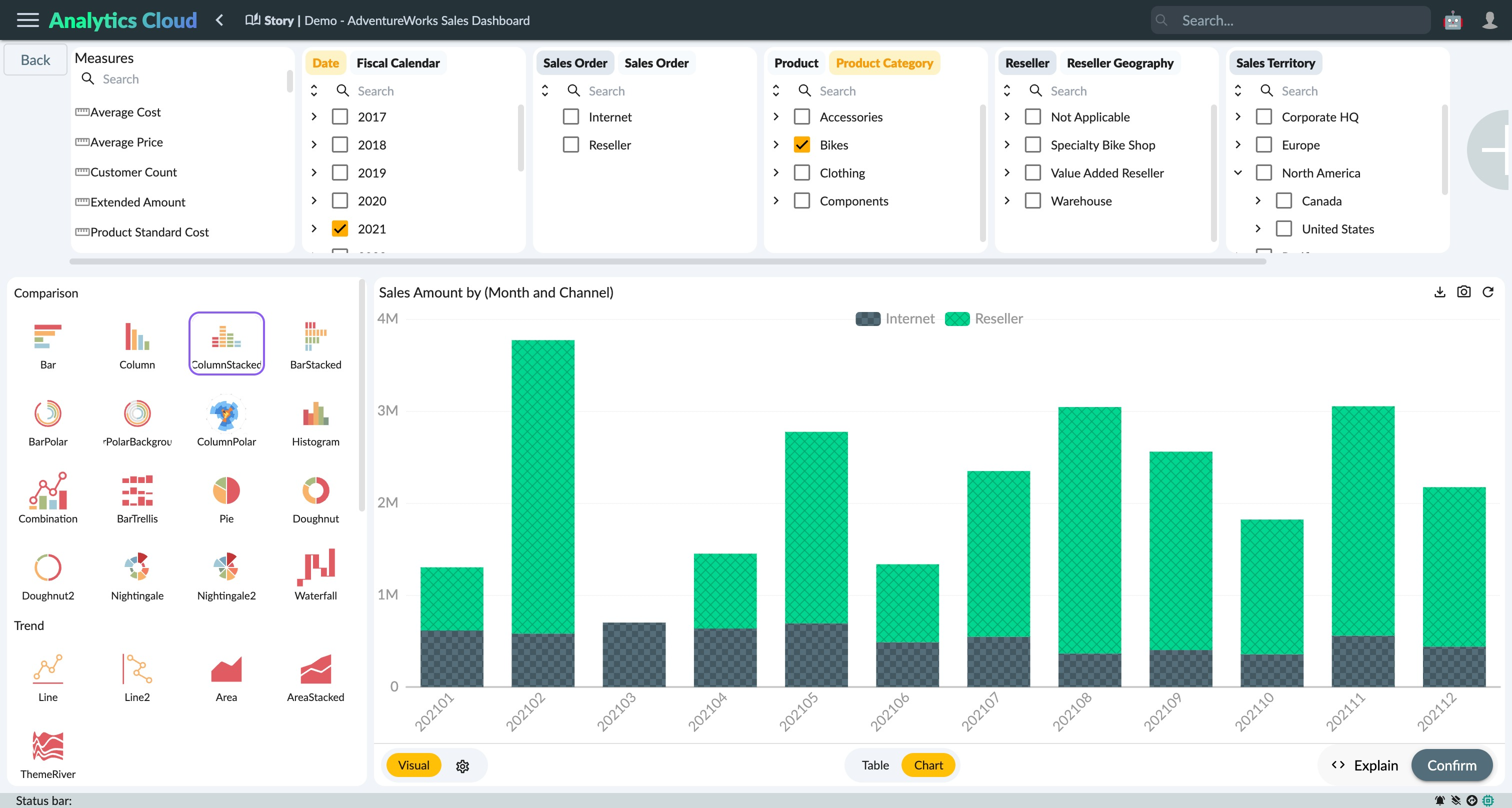Check the Reseller sales order checkbox
The height and width of the screenshot is (808, 1512).
[570, 145]
